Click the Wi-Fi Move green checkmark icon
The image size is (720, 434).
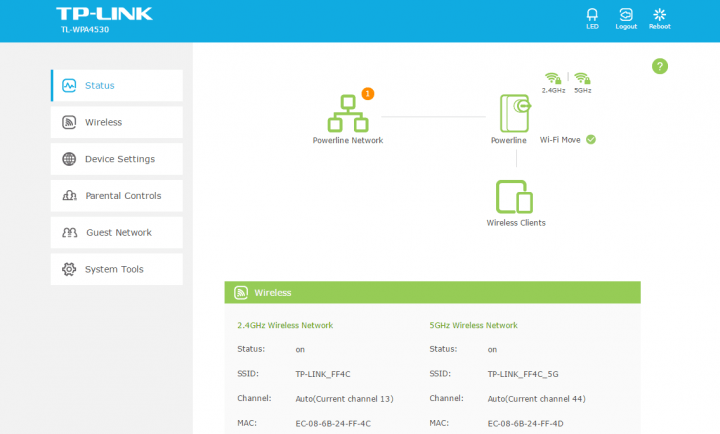591,140
